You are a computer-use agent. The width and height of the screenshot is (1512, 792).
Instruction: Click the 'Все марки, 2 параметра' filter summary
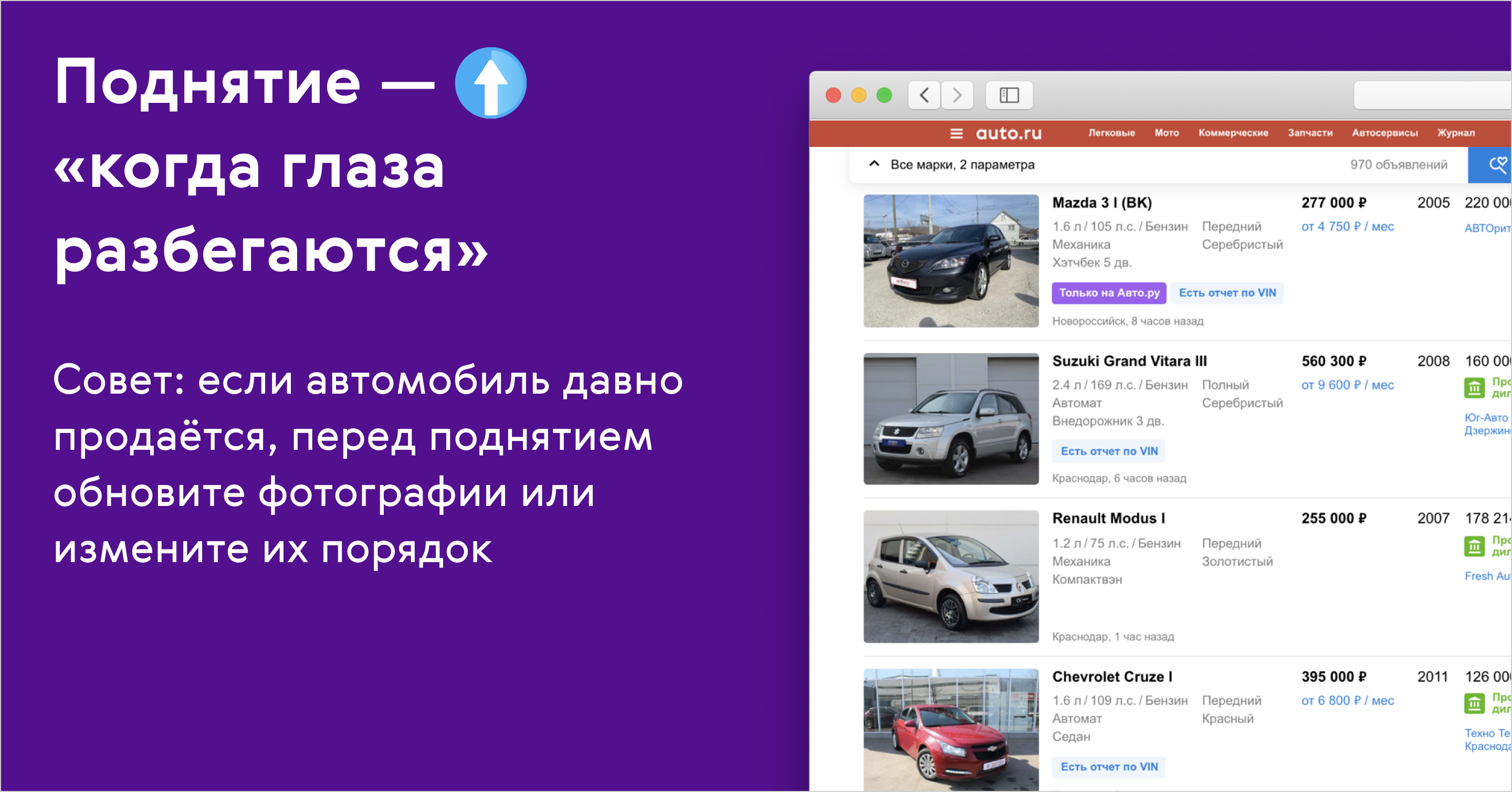point(962,165)
